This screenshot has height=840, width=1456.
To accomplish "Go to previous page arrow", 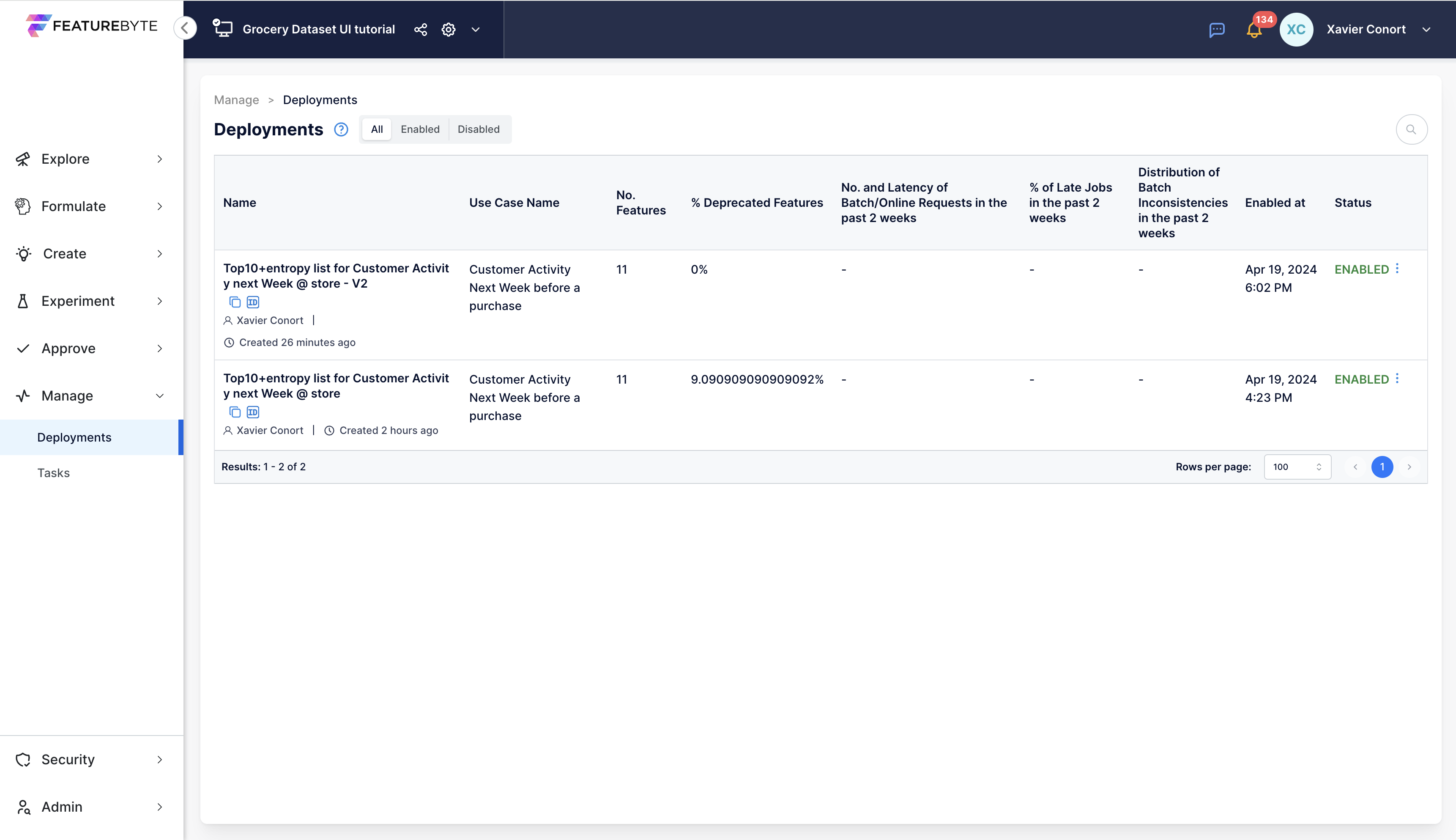I will [1355, 467].
